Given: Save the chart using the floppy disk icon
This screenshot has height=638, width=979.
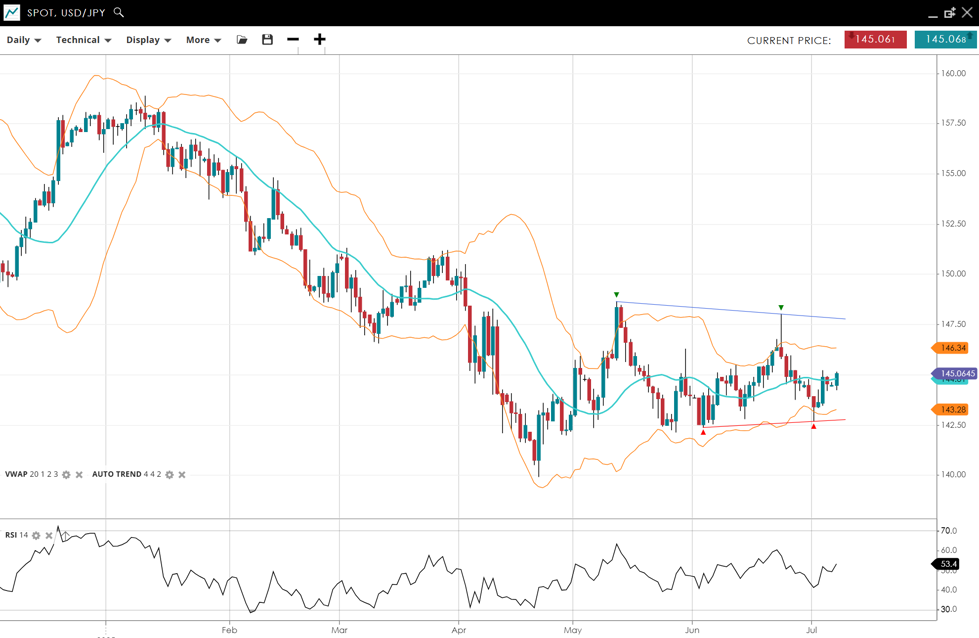Looking at the screenshot, I should tap(267, 40).
